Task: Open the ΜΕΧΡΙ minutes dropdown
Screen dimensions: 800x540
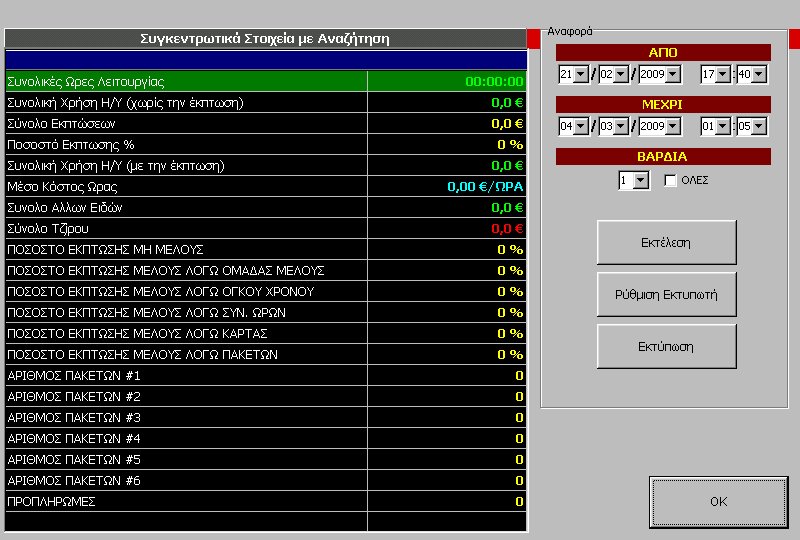Action: (759, 126)
